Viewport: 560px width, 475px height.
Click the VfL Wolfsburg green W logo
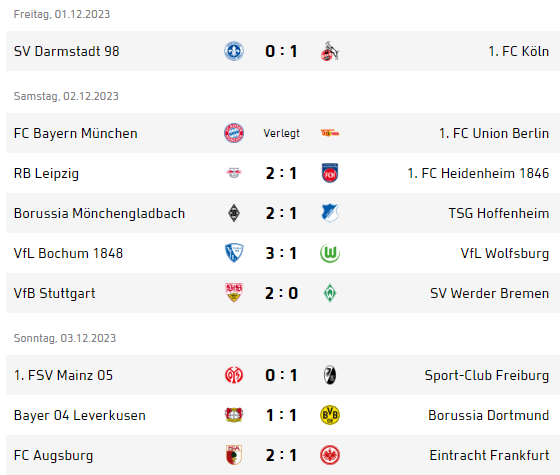(x=330, y=253)
